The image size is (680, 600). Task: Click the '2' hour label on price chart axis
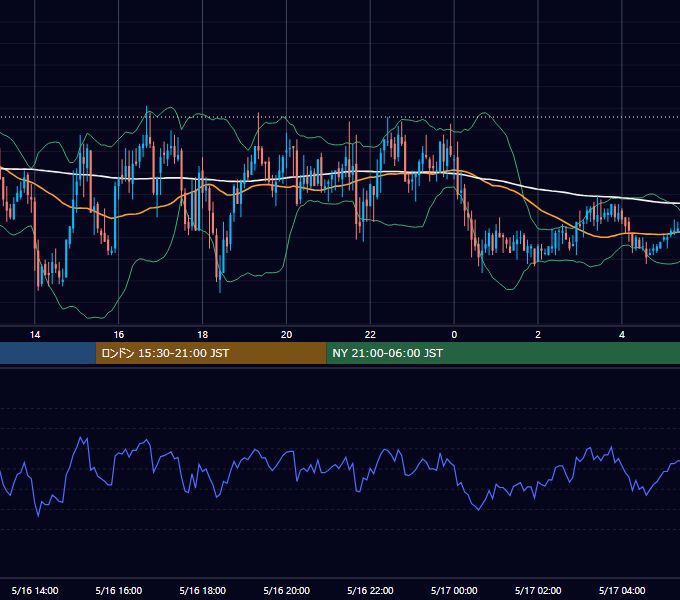538,335
